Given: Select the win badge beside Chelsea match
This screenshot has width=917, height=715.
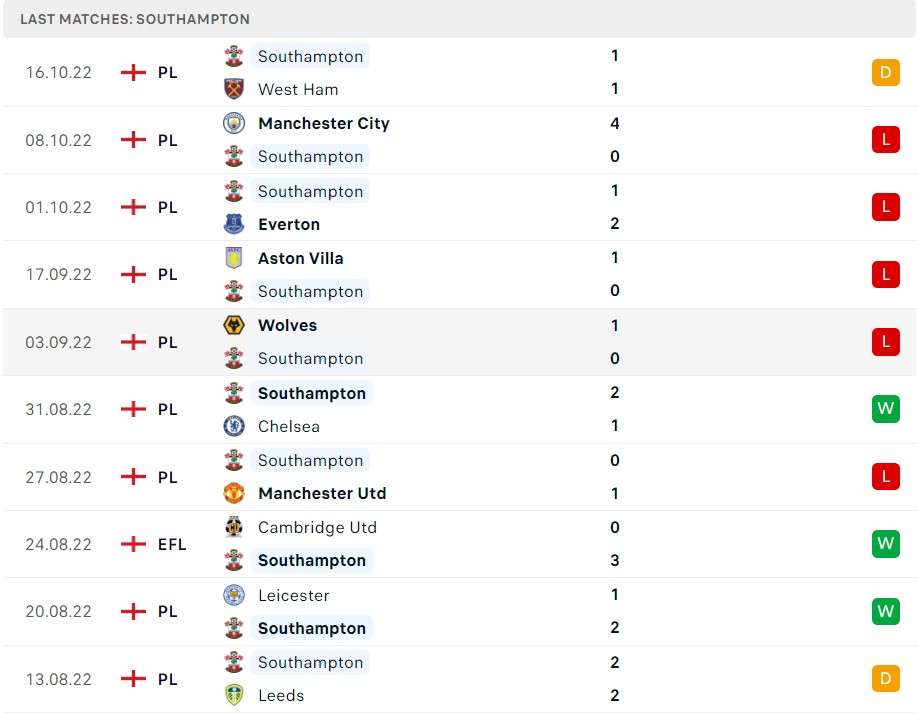Looking at the screenshot, I should point(885,409).
